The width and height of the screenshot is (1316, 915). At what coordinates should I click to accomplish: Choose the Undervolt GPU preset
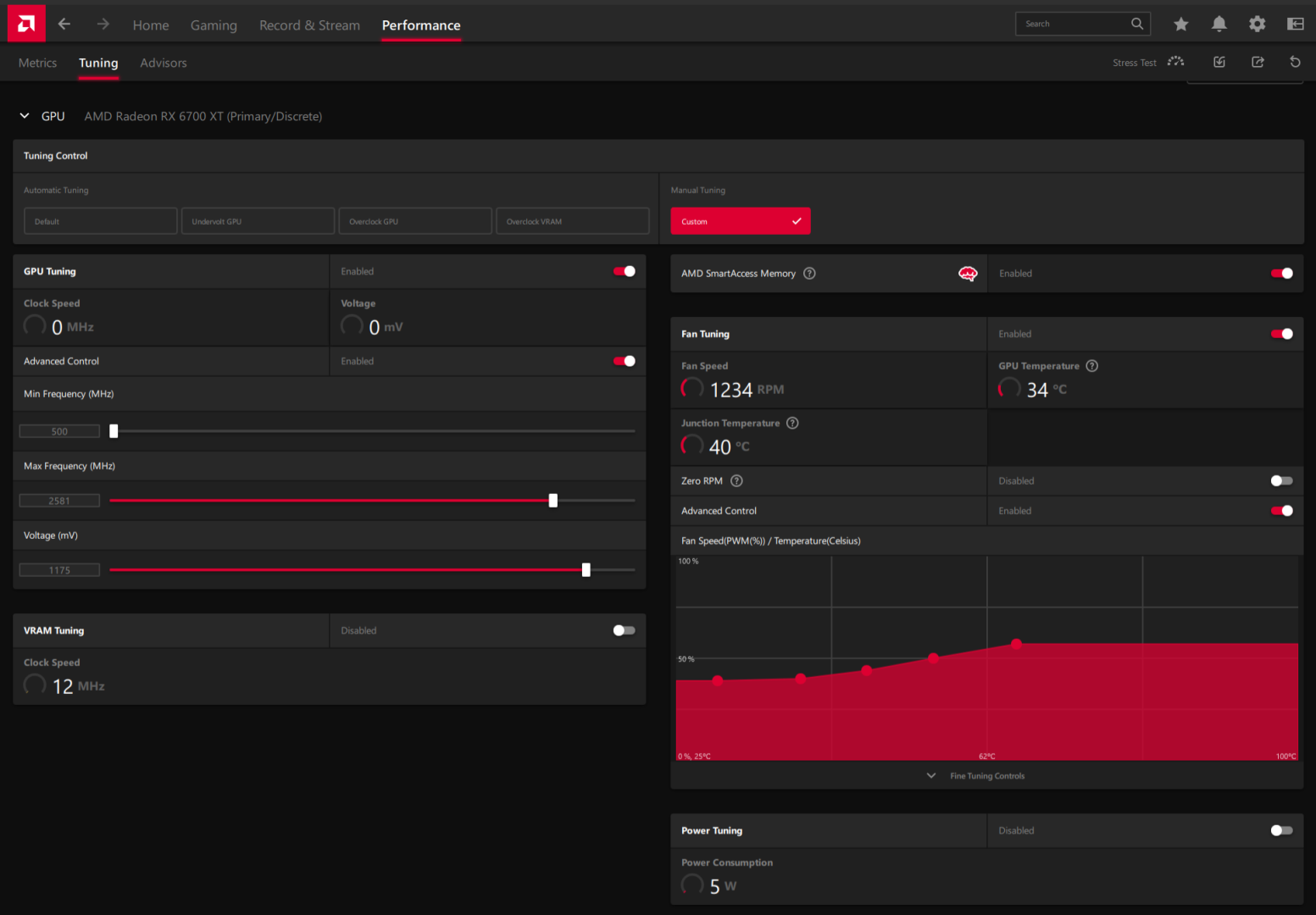click(x=258, y=221)
